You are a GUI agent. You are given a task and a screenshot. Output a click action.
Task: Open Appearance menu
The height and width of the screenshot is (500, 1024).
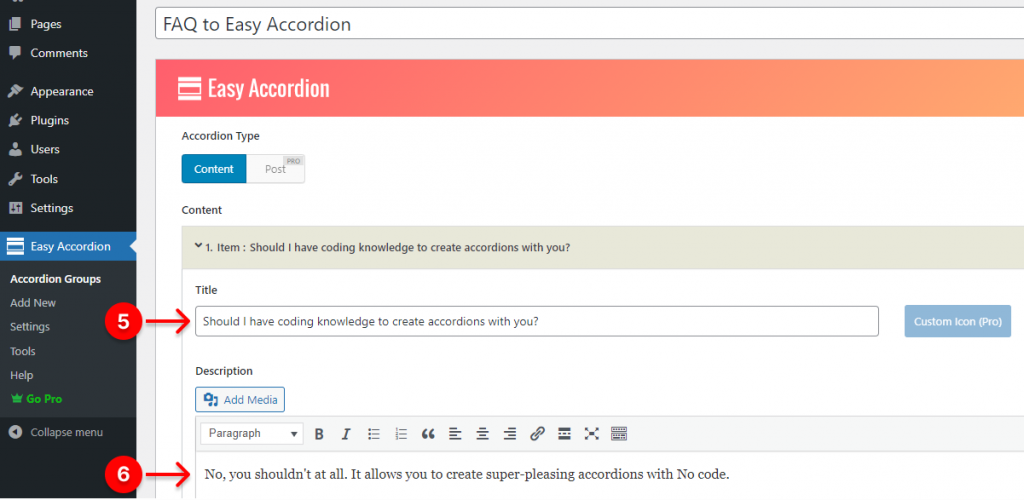pos(62,91)
